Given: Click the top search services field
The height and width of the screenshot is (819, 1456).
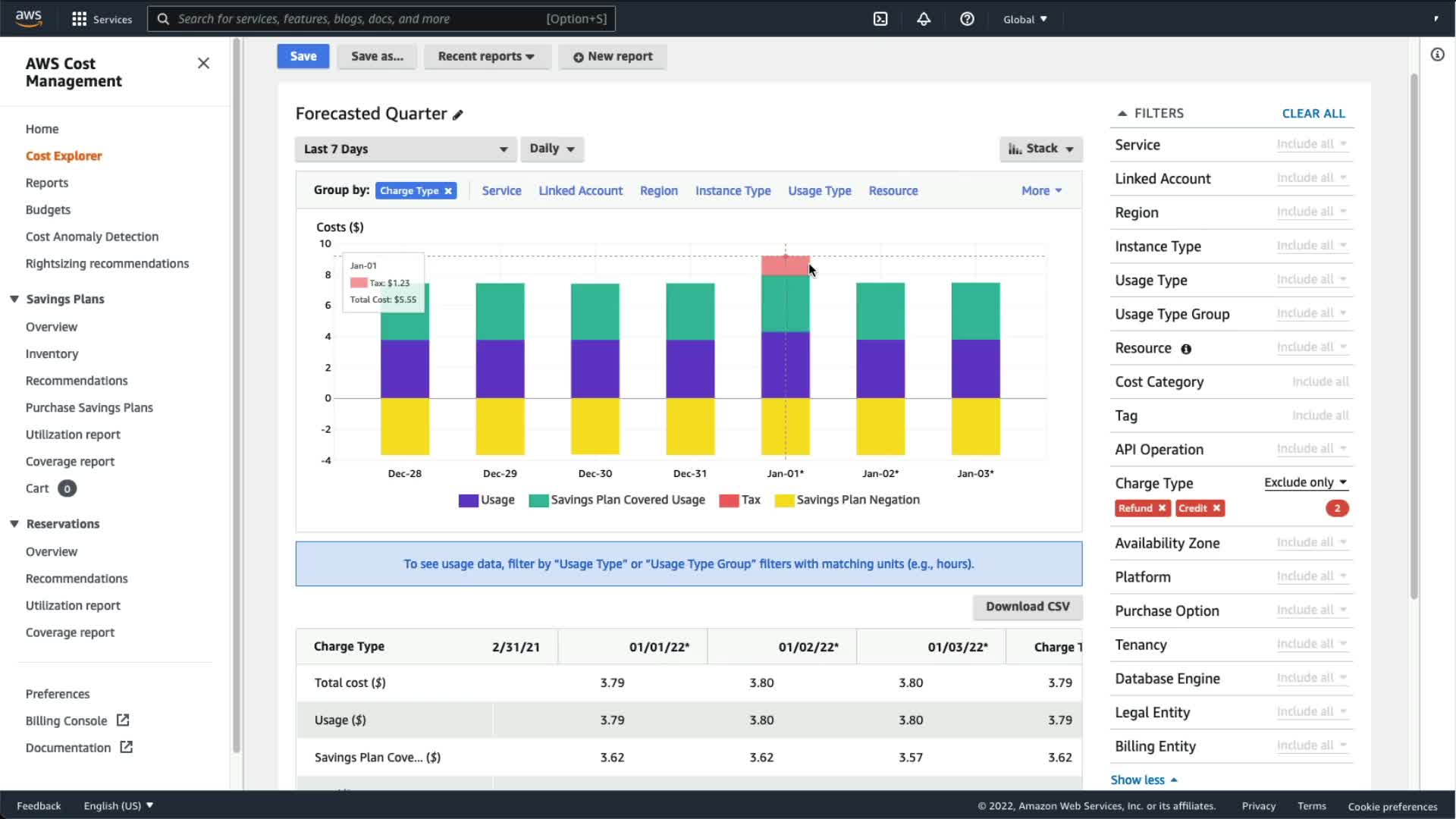Looking at the screenshot, I should click(381, 19).
